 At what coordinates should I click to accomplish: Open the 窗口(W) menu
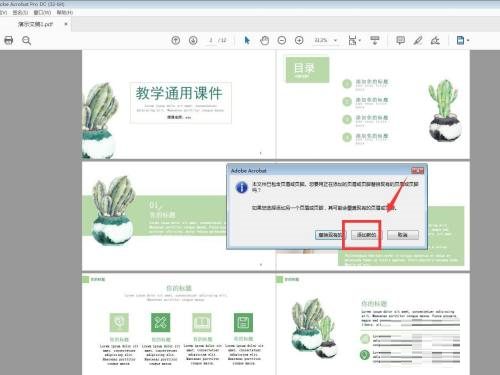42,12
